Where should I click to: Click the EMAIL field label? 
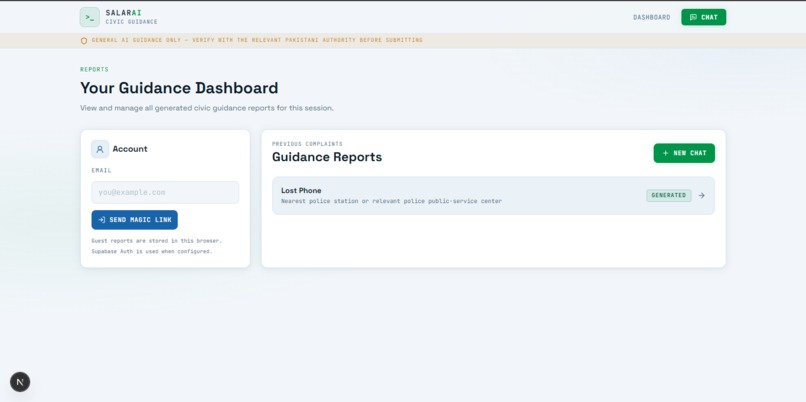tap(101, 170)
